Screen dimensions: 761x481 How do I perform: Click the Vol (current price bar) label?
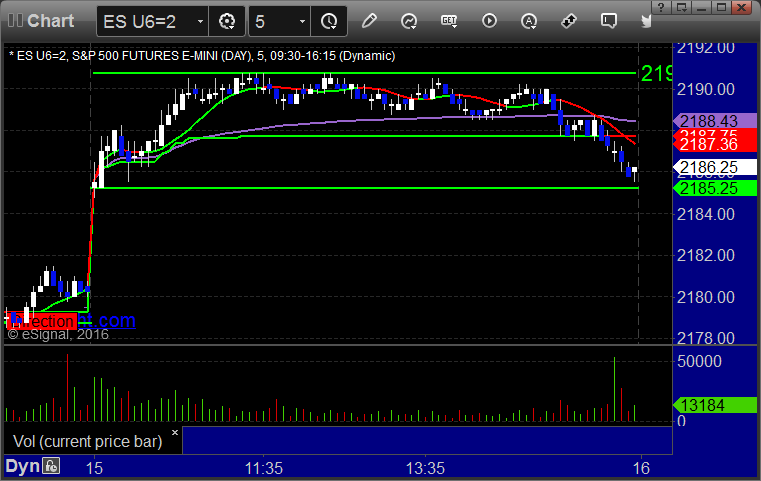pyautogui.click(x=87, y=441)
